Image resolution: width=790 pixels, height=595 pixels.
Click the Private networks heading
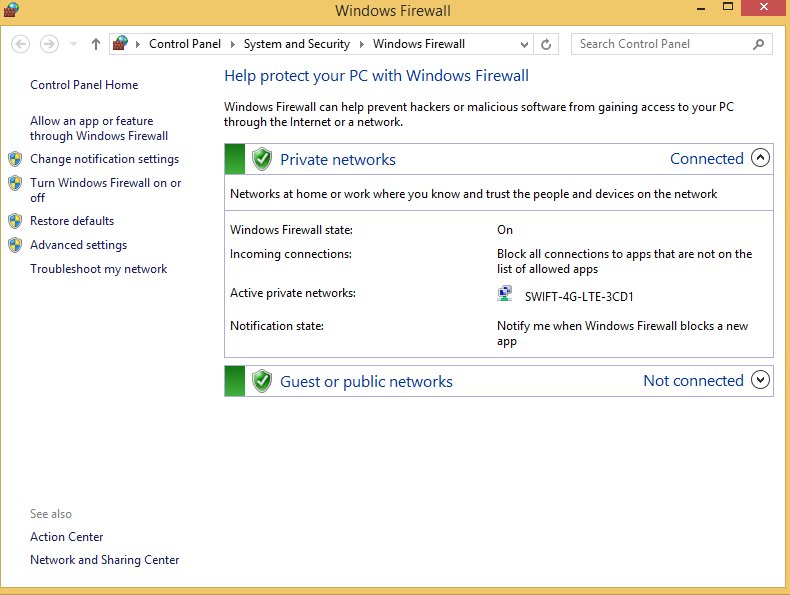click(338, 160)
